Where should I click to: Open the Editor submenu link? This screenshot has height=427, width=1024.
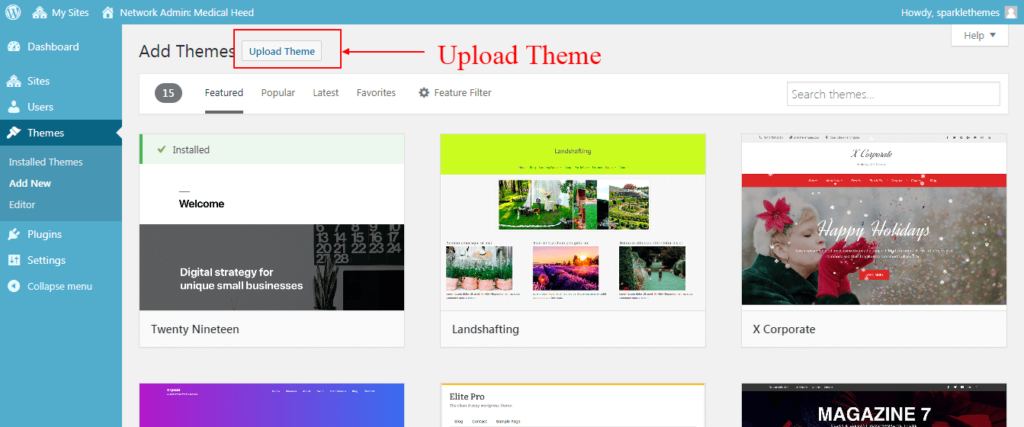(x=22, y=204)
